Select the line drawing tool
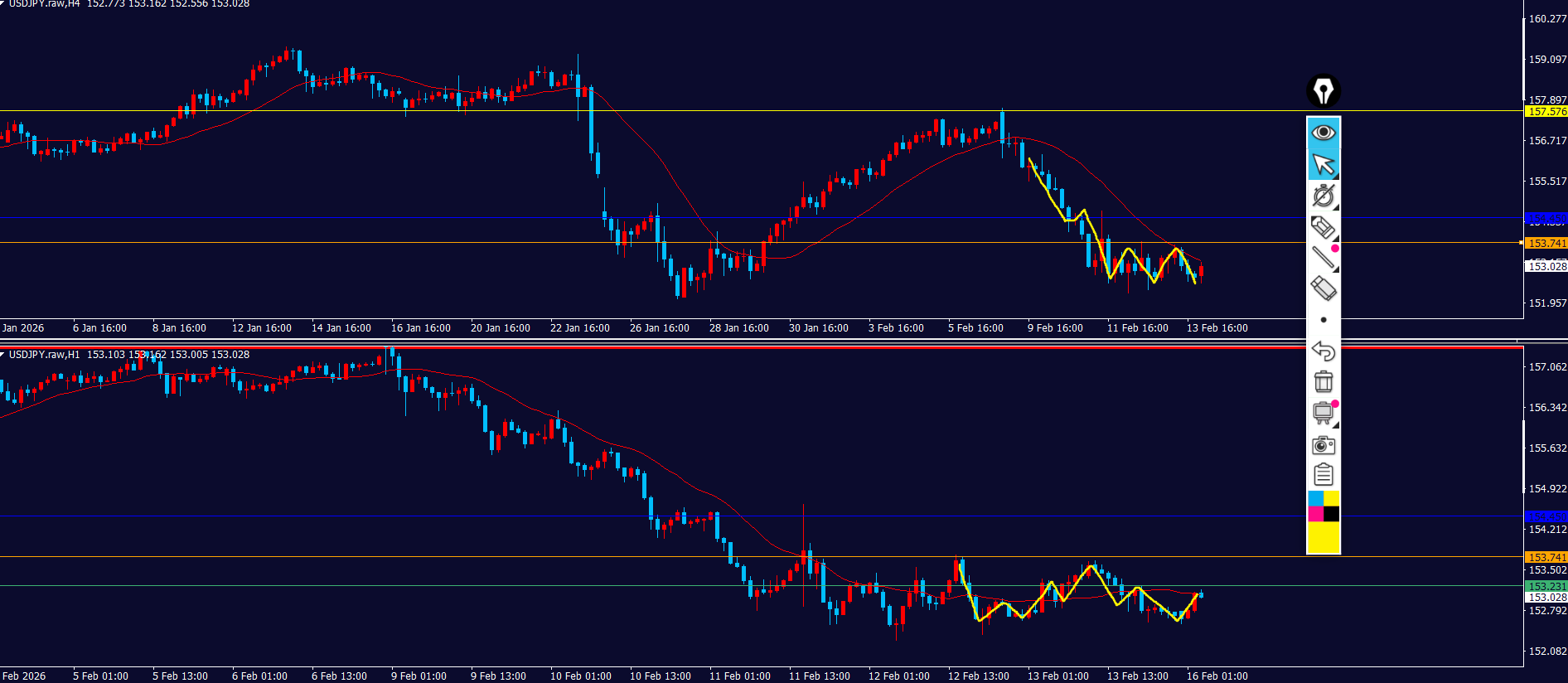The width and height of the screenshot is (1568, 683). 1324,258
